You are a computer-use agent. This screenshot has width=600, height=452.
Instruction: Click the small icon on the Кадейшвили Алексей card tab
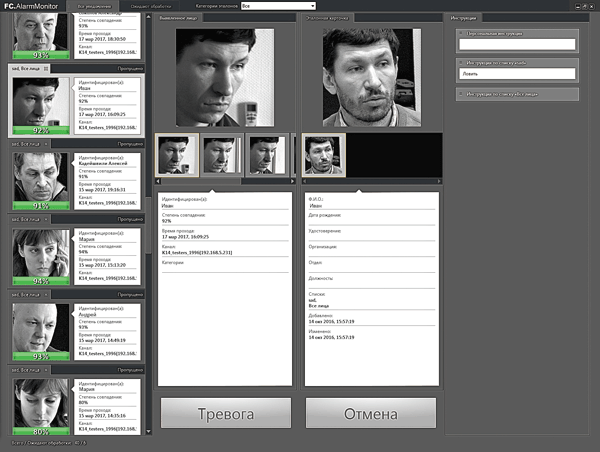coord(46,144)
